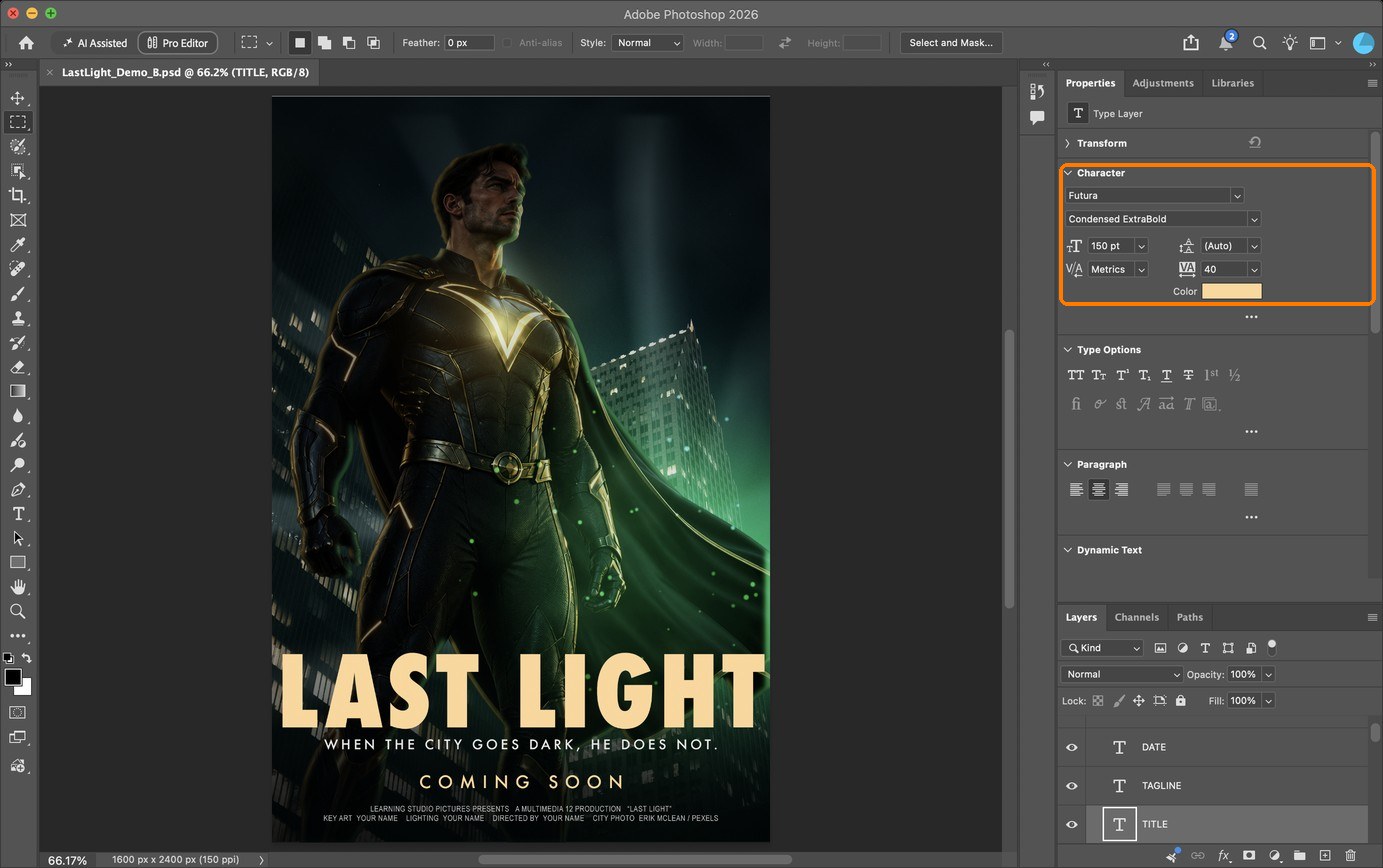Lock all for layer padlock

pyautogui.click(x=1181, y=701)
